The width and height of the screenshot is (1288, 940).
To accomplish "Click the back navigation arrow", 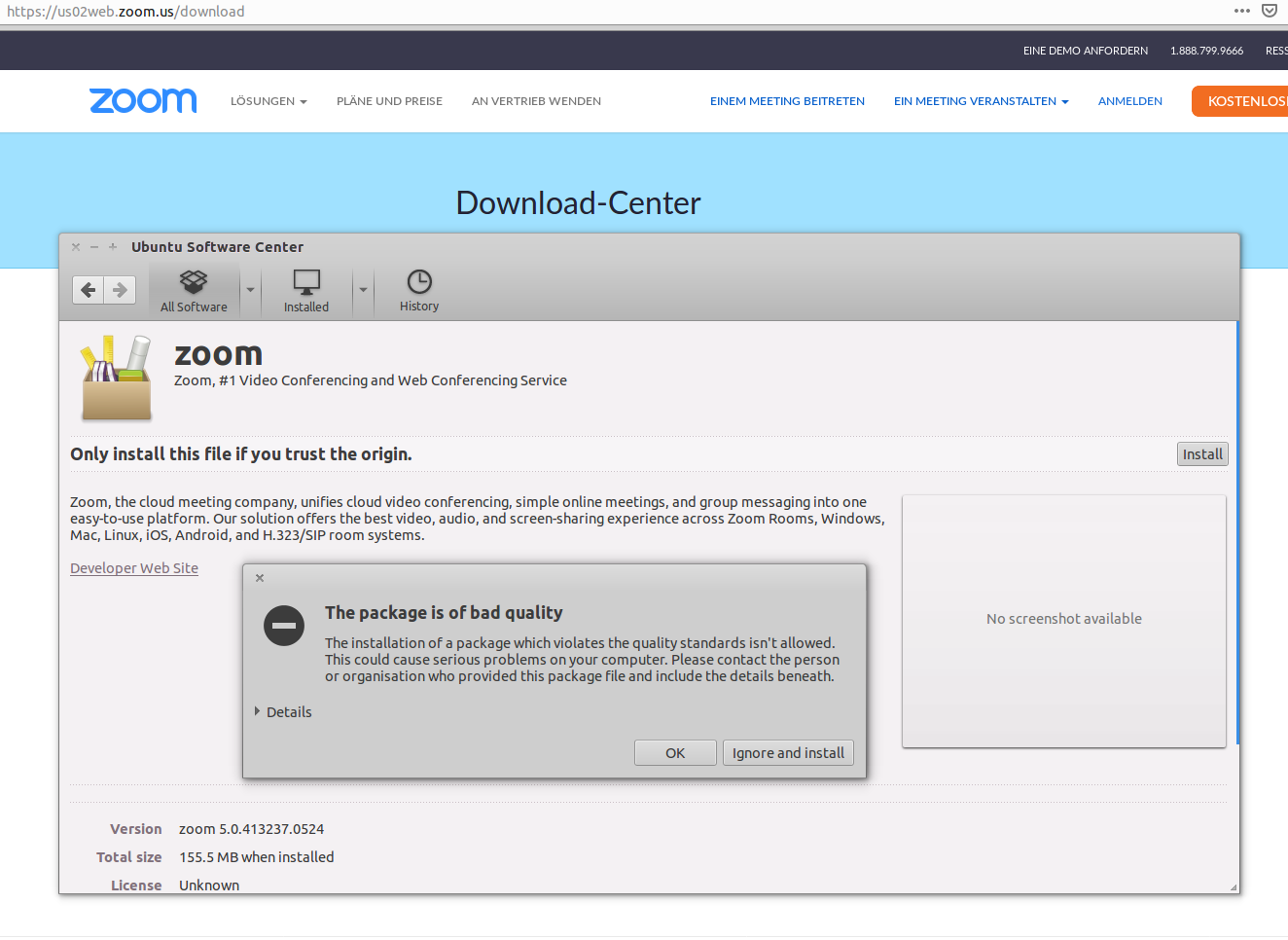I will tap(87, 289).
